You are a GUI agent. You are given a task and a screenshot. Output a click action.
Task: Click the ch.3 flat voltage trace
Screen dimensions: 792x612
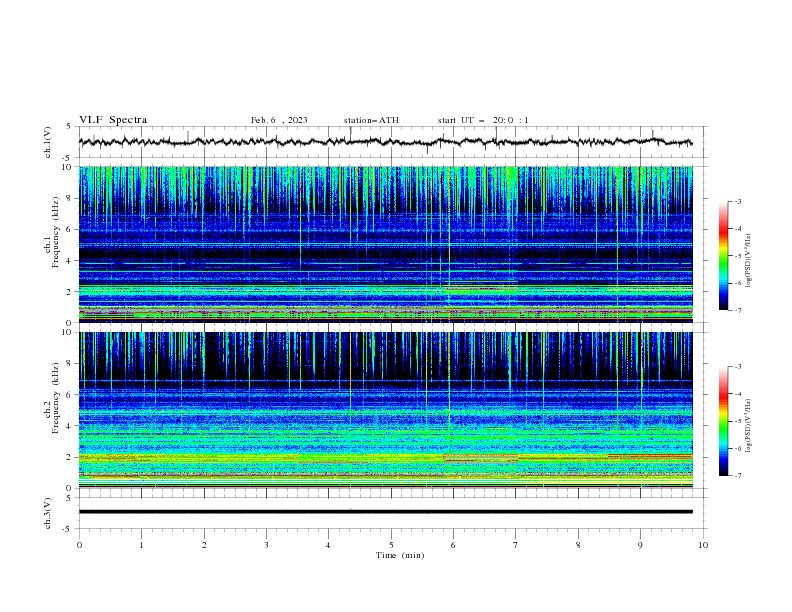[x=385, y=512]
